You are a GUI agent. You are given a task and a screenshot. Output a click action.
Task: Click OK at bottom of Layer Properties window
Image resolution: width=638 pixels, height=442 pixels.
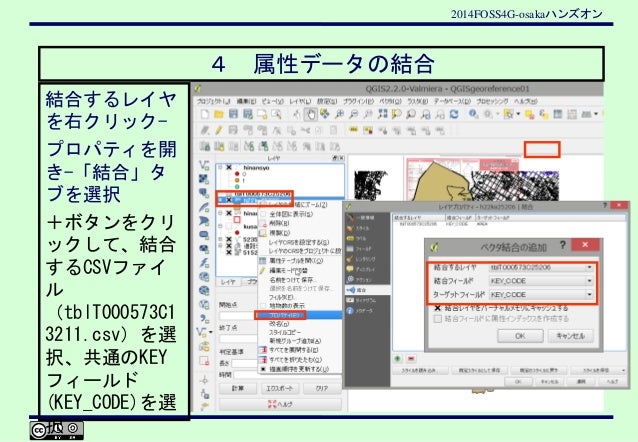coord(518,381)
